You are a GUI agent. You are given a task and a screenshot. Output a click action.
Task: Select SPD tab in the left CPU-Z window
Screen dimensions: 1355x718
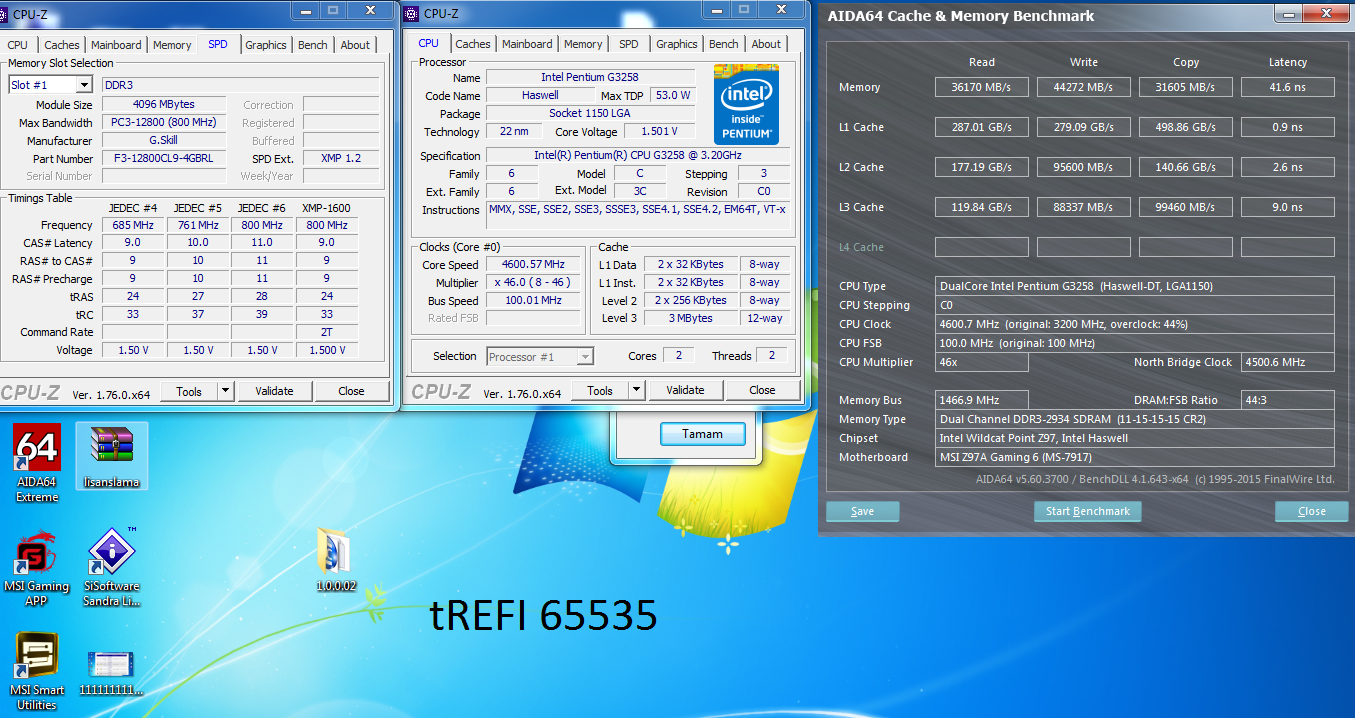(217, 44)
